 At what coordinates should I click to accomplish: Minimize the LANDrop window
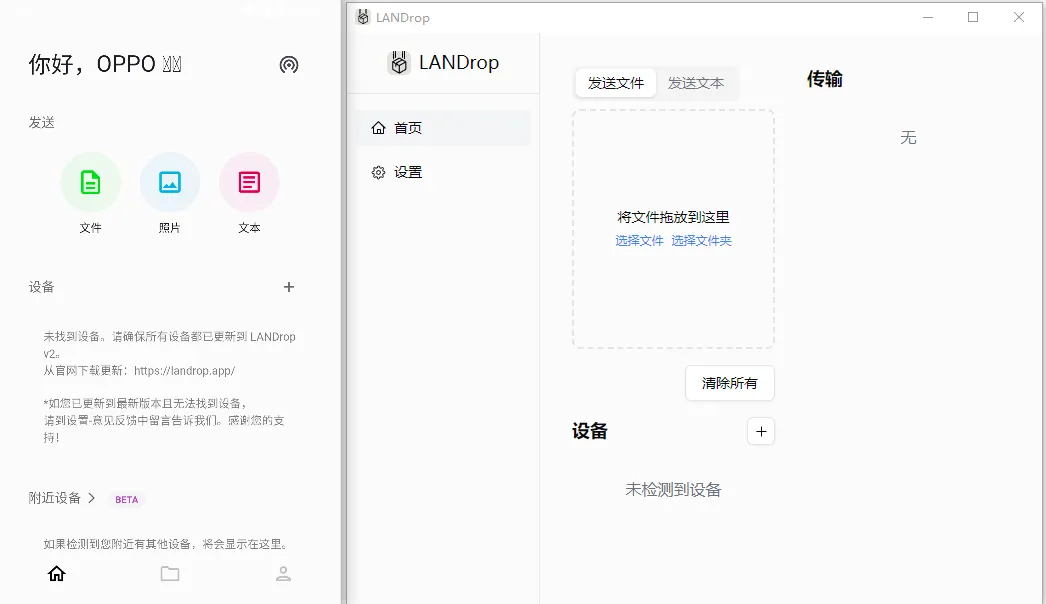coord(928,17)
